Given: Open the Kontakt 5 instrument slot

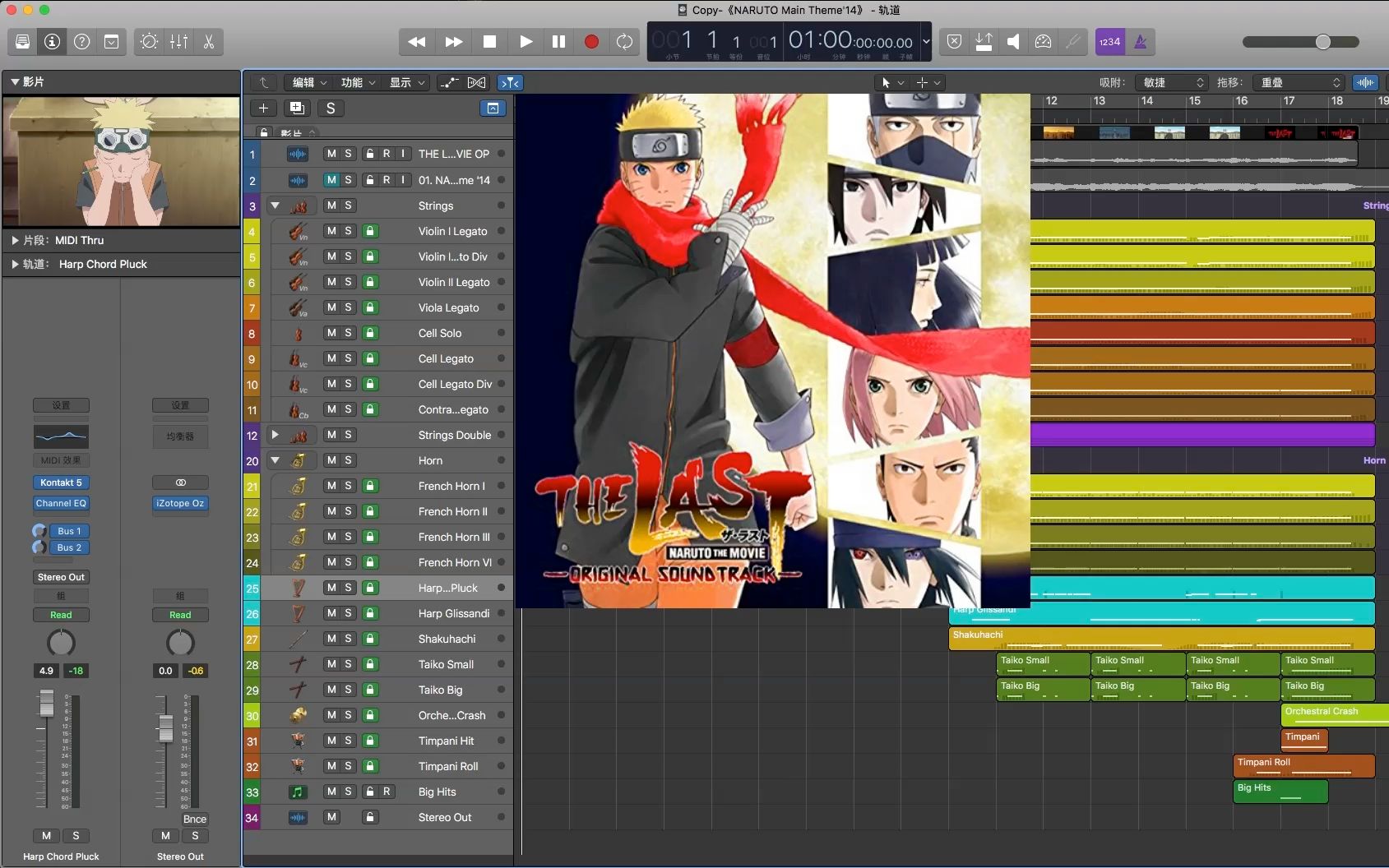Looking at the screenshot, I should (x=62, y=482).
